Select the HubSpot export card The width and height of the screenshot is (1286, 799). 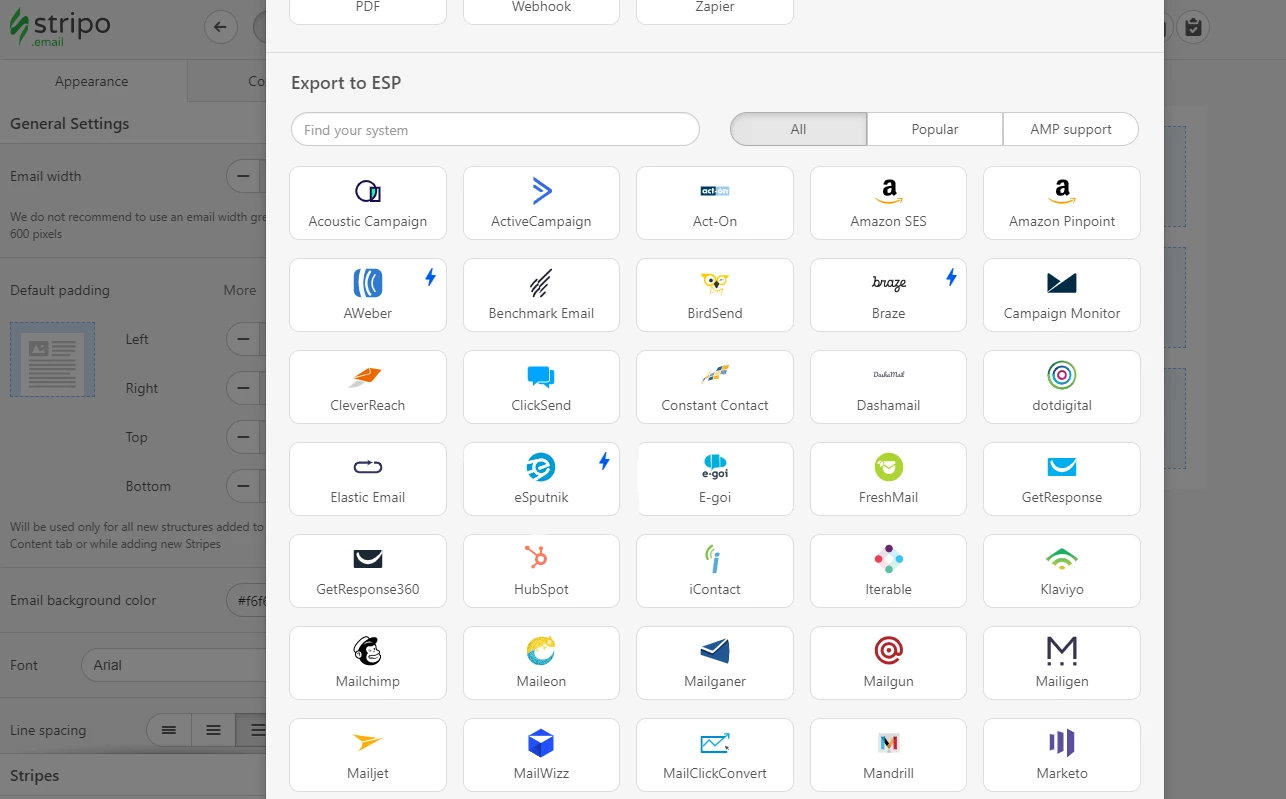click(x=541, y=571)
